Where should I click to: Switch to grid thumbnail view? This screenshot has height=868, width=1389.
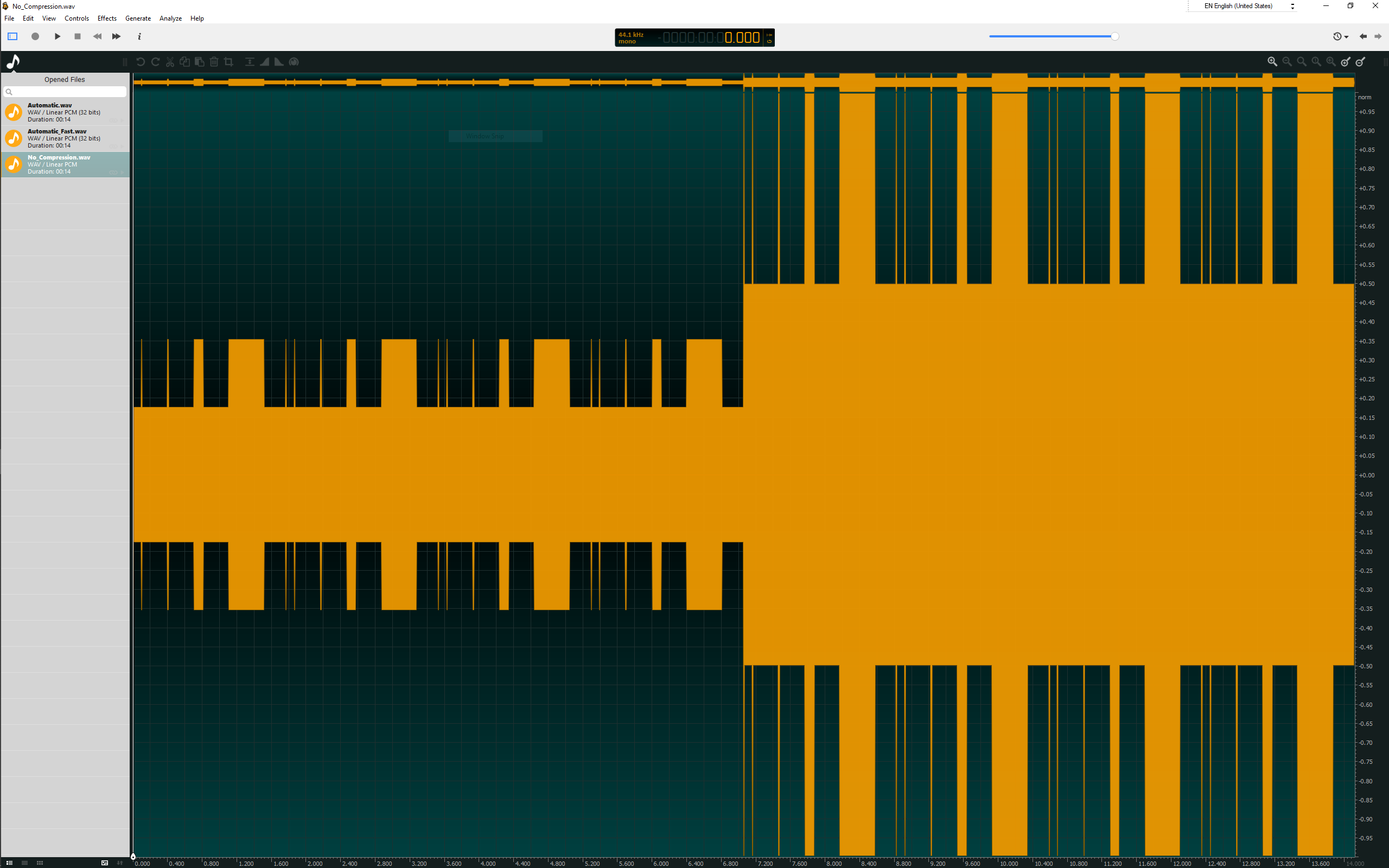coord(40,862)
